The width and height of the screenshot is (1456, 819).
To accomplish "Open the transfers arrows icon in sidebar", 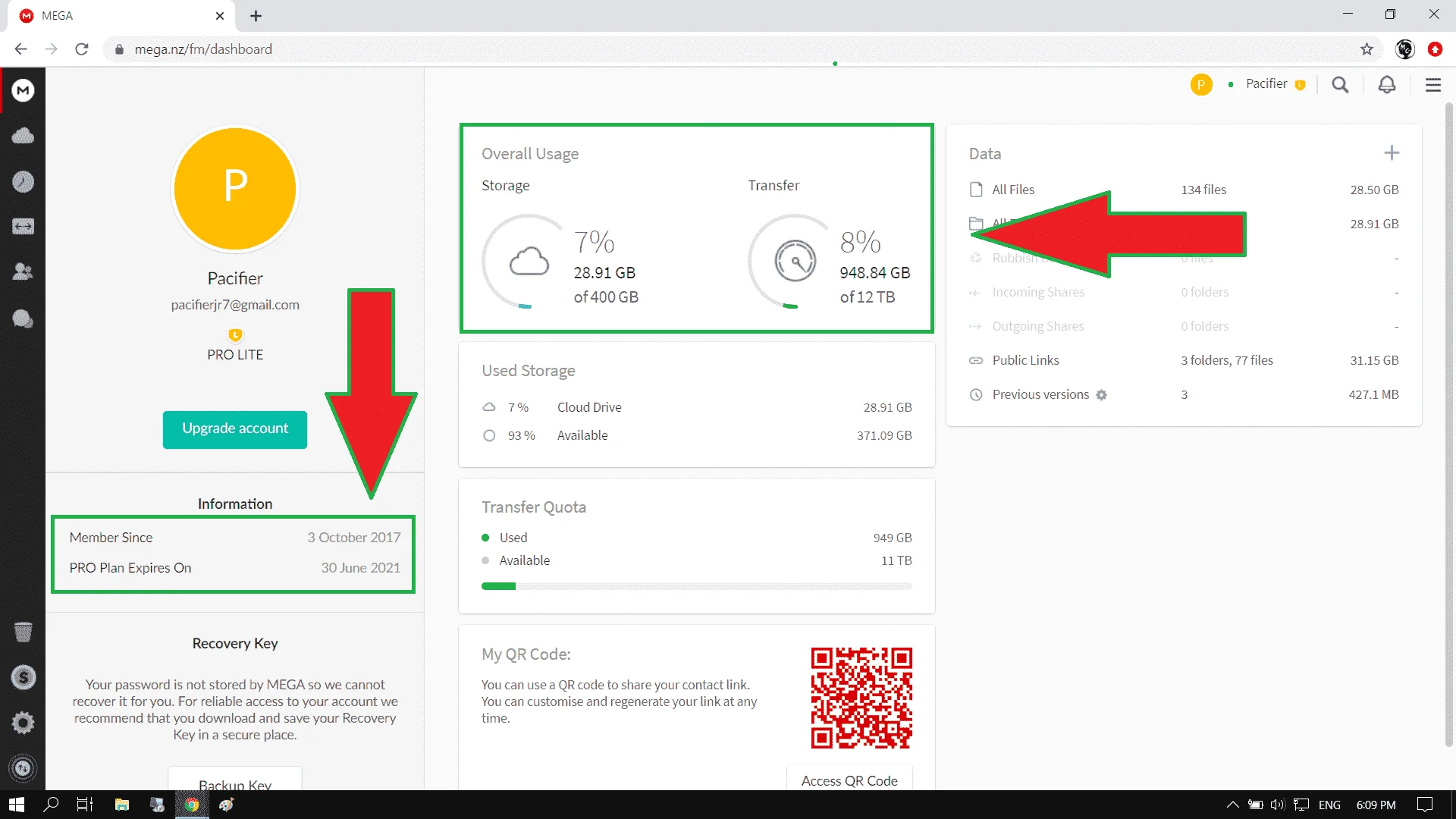I will point(23,227).
